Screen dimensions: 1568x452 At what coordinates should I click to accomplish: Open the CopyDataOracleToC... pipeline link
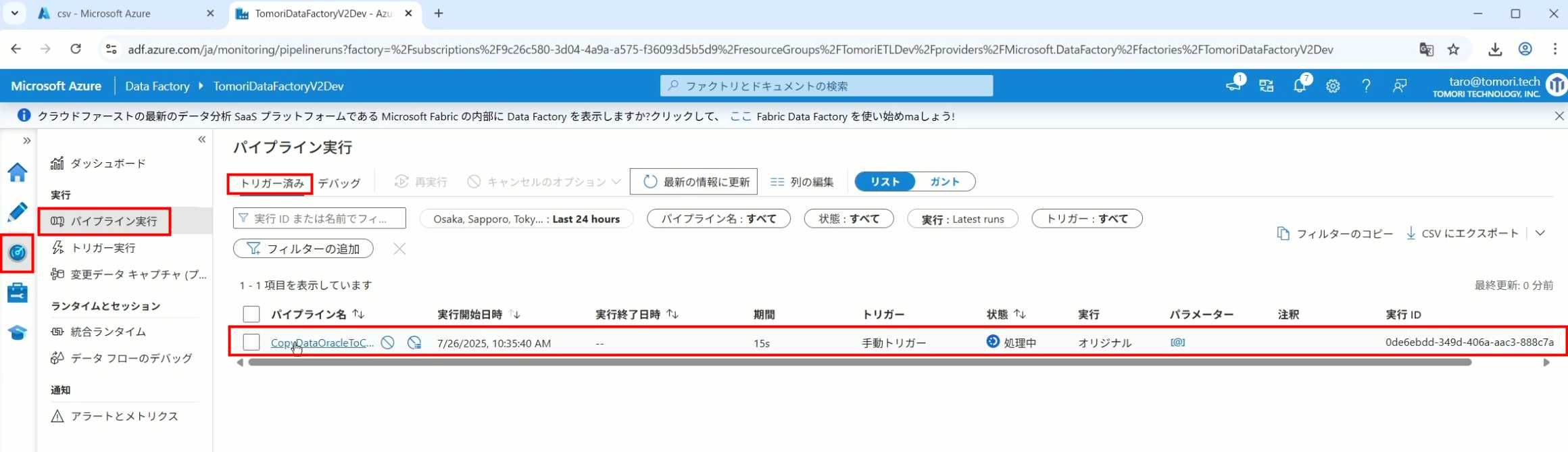(x=322, y=343)
